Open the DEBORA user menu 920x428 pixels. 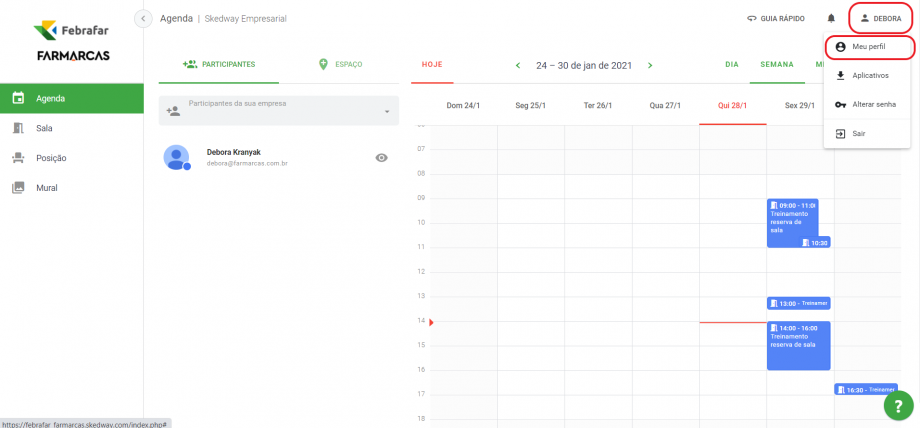click(880, 18)
